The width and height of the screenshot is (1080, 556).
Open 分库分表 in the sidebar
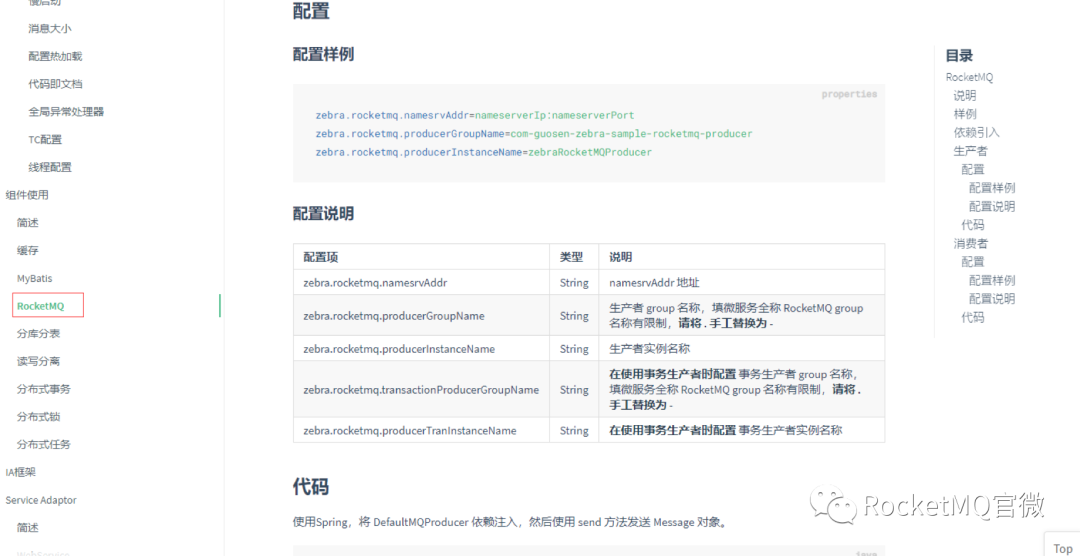[x=39, y=333]
